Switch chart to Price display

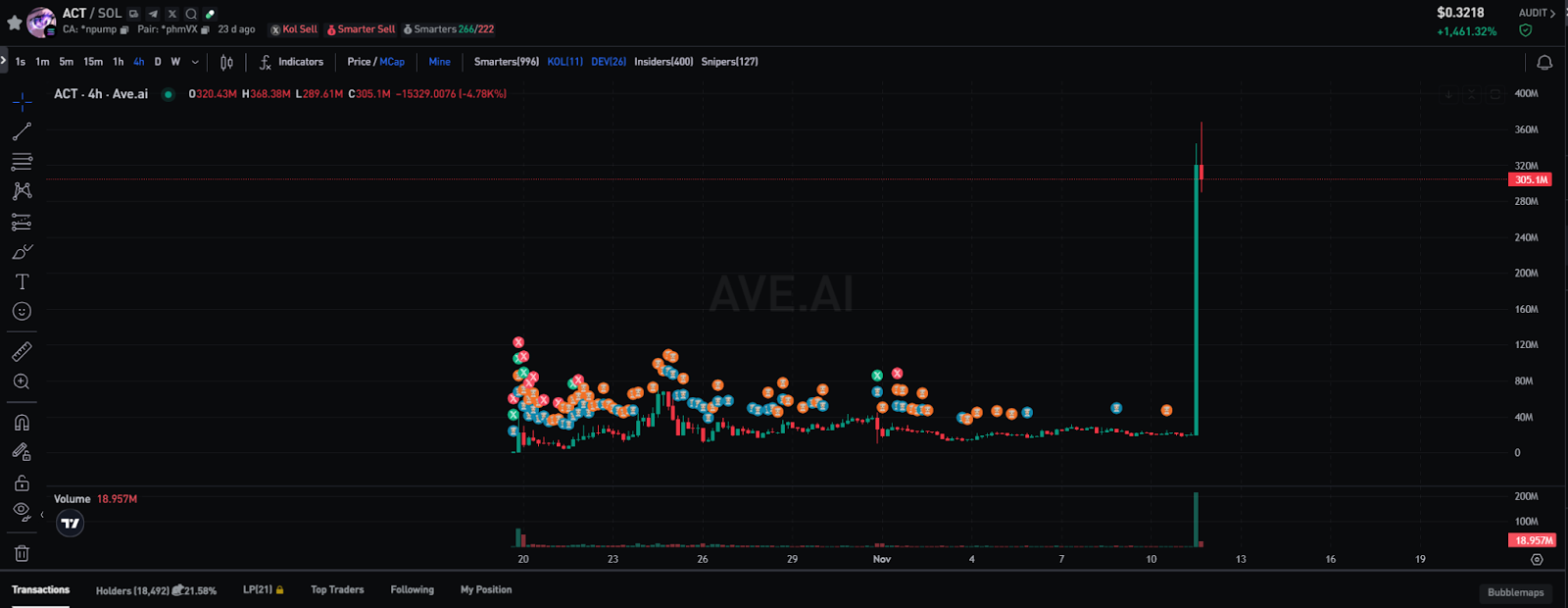pyautogui.click(x=359, y=62)
